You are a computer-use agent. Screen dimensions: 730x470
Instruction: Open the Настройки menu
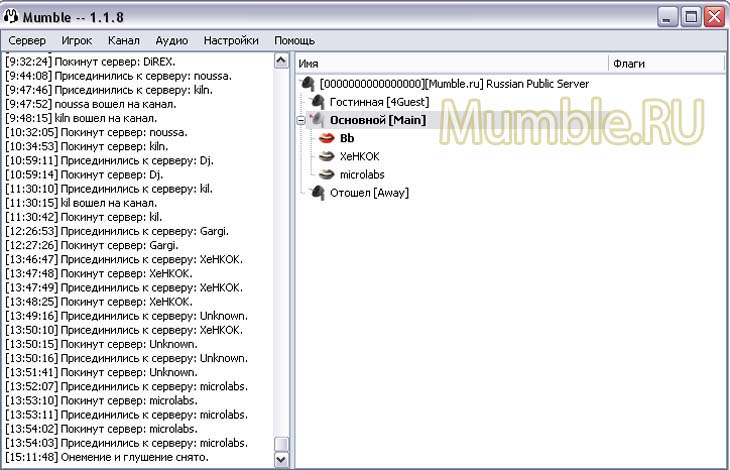231,41
